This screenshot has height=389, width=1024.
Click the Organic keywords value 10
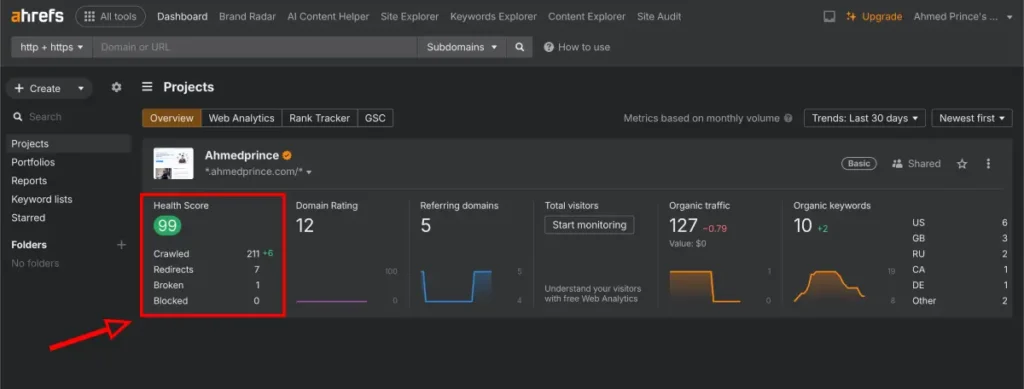[803, 226]
